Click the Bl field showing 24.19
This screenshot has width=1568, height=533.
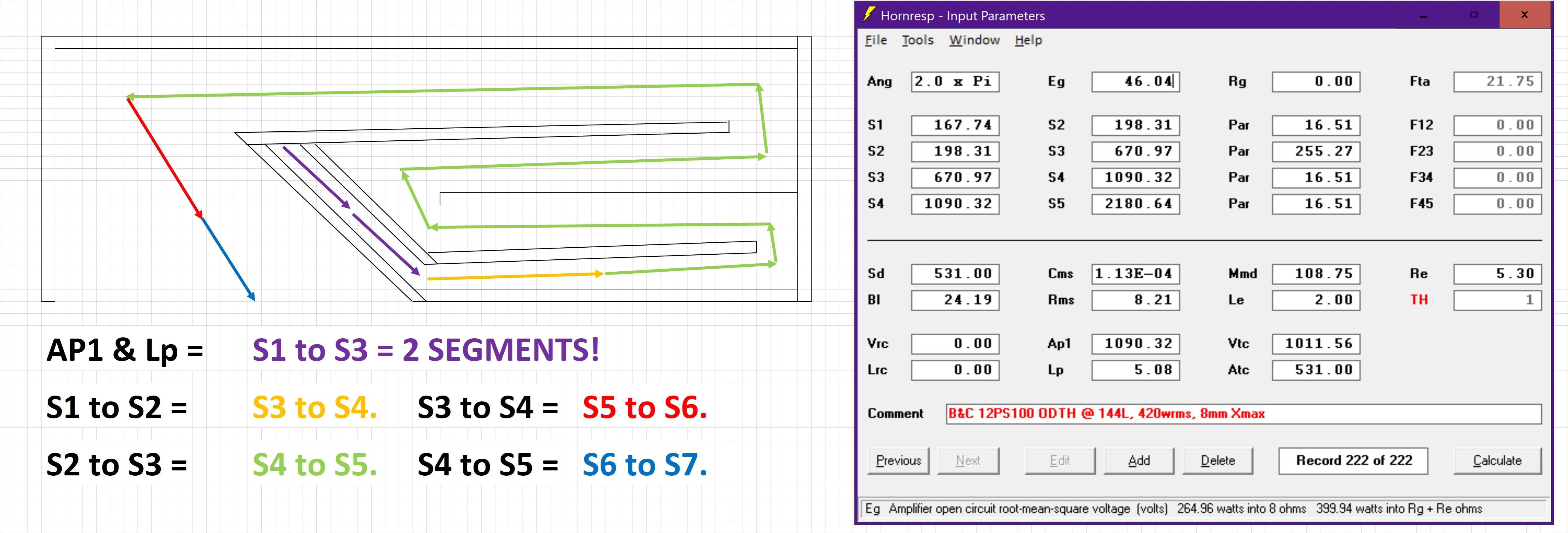[955, 300]
